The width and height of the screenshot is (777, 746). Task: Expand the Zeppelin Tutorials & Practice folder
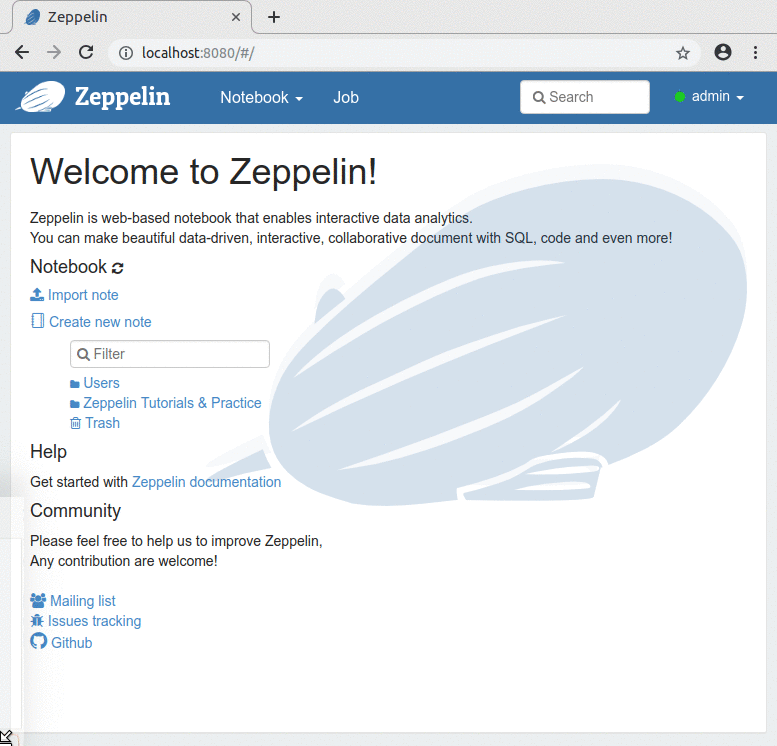tap(172, 403)
